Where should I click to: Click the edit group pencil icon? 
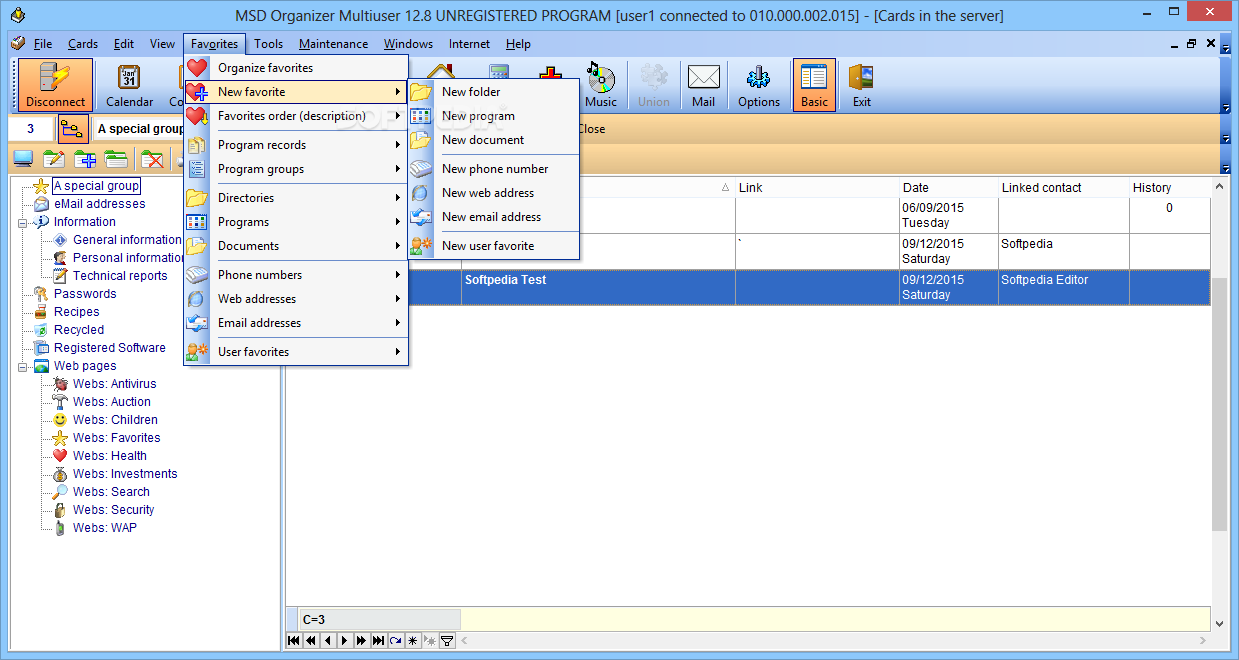point(53,159)
